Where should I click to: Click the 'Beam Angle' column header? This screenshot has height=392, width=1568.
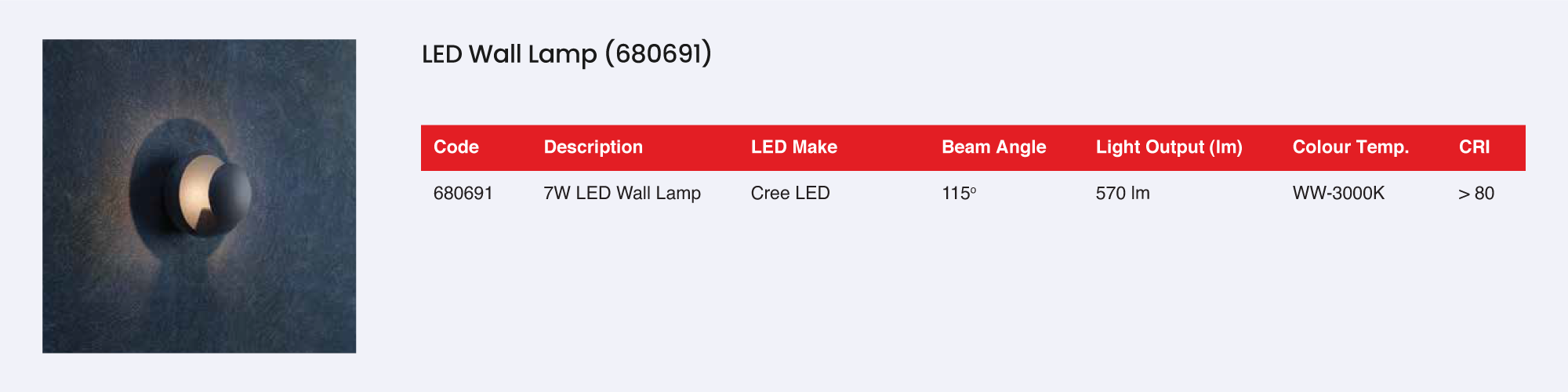tap(994, 147)
